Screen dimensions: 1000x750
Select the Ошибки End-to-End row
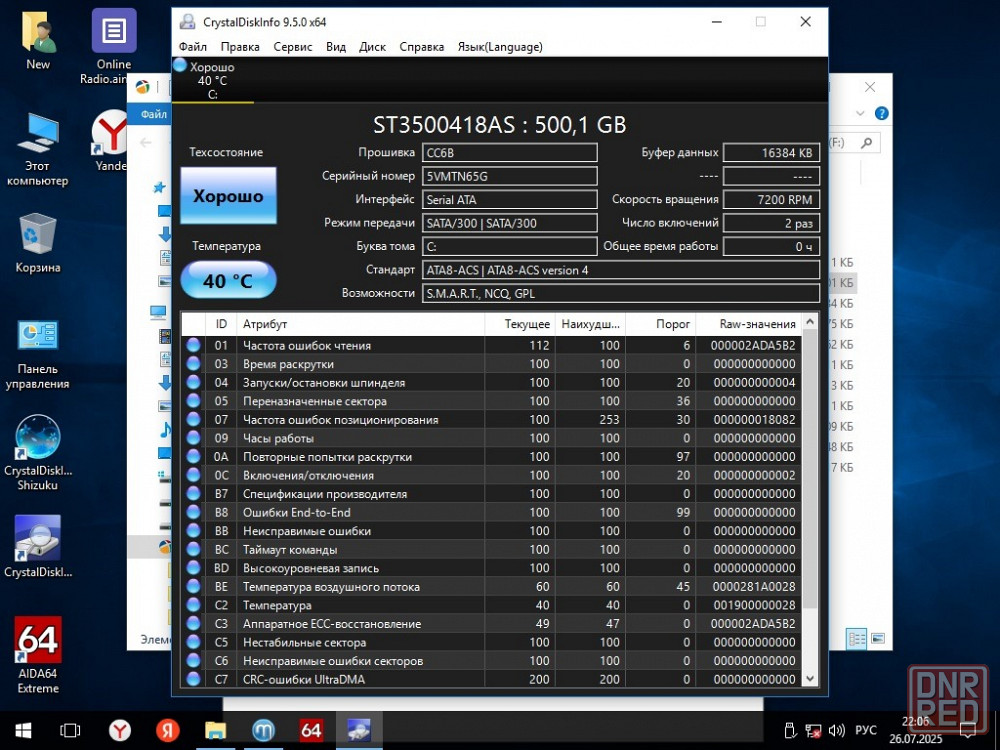click(x=492, y=512)
